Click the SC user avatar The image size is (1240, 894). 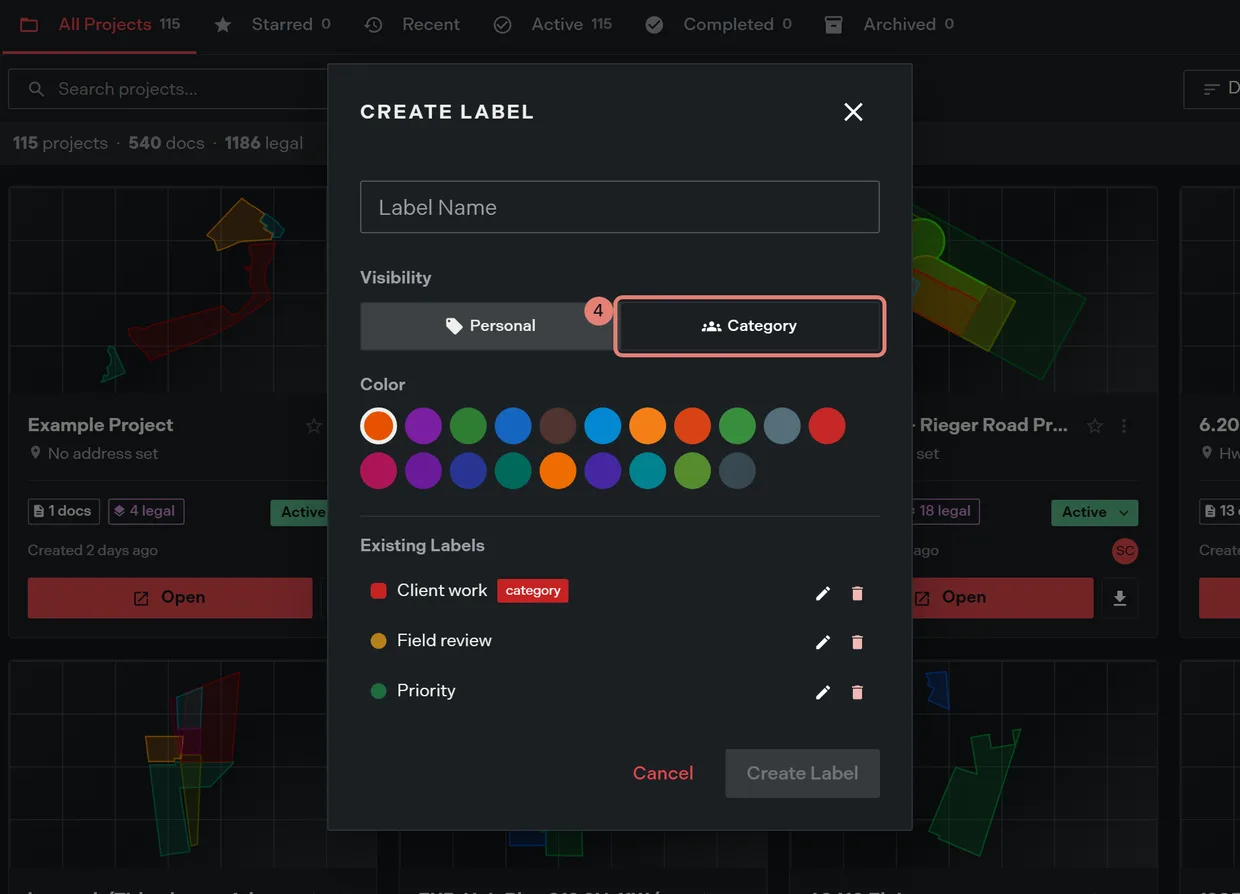tap(1125, 551)
